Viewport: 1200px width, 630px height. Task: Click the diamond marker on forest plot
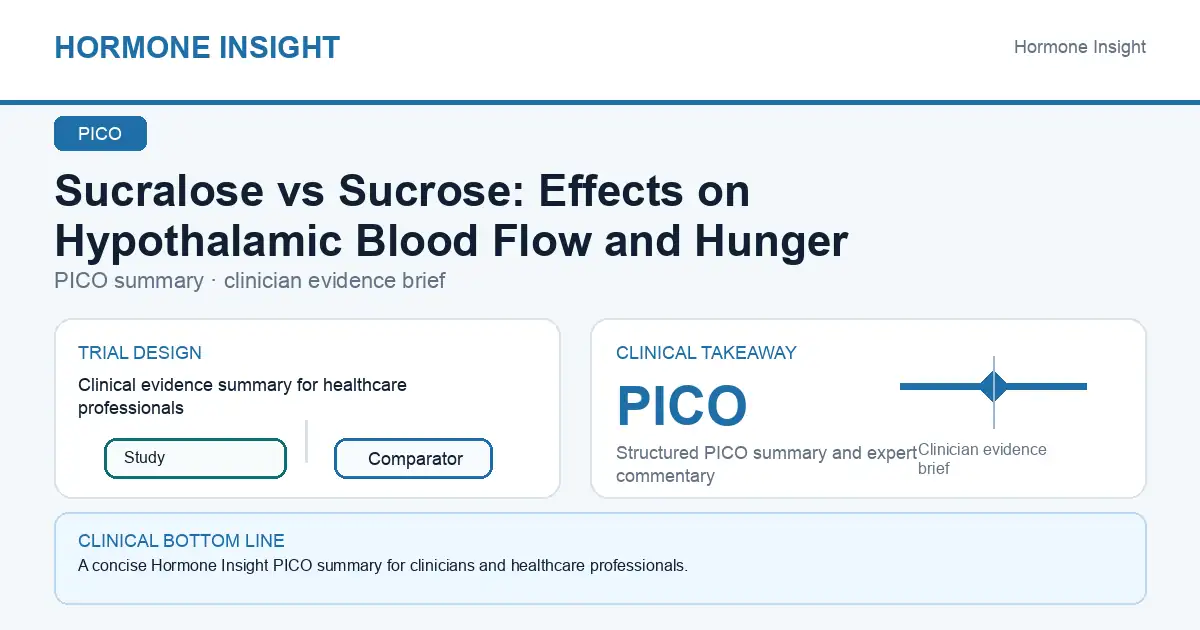click(994, 386)
